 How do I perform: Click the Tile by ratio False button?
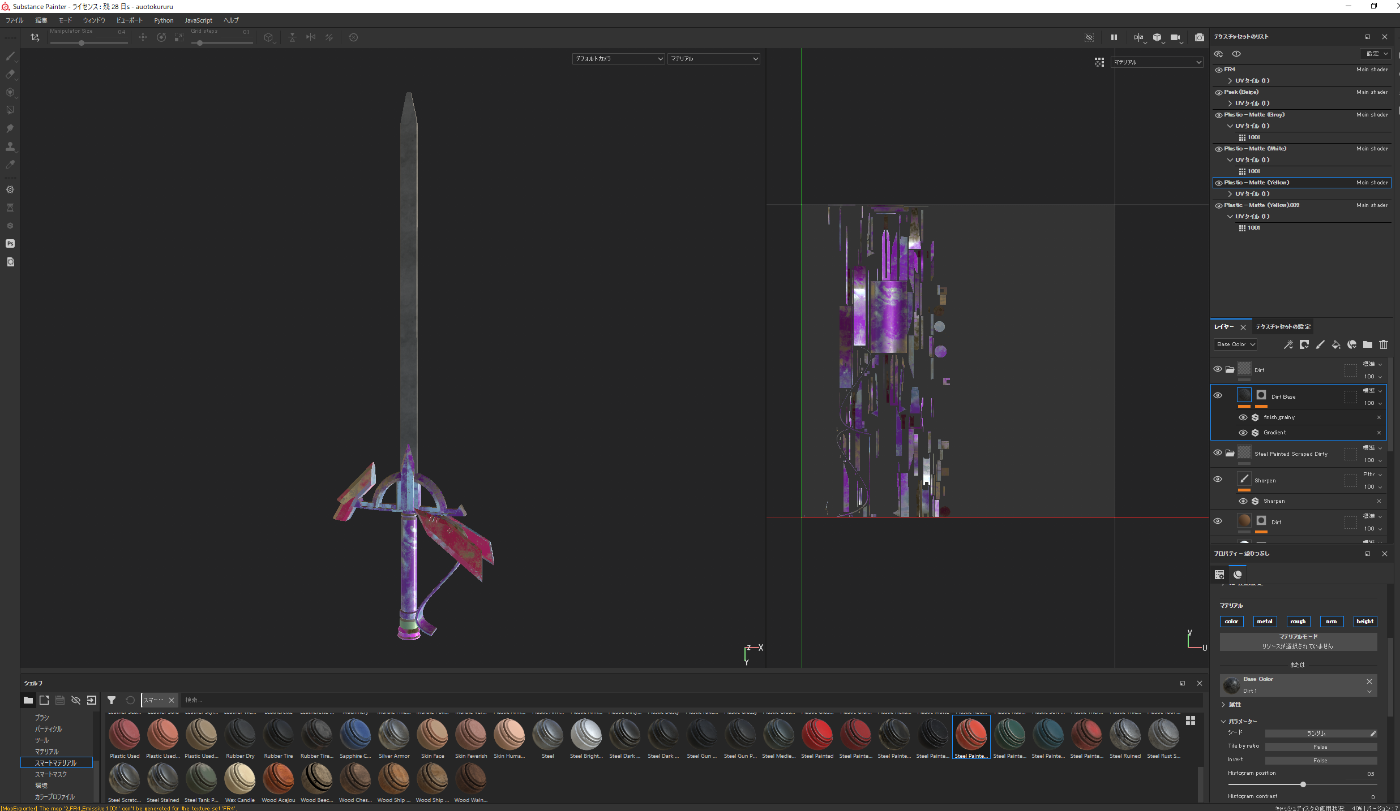pyautogui.click(x=1320, y=746)
